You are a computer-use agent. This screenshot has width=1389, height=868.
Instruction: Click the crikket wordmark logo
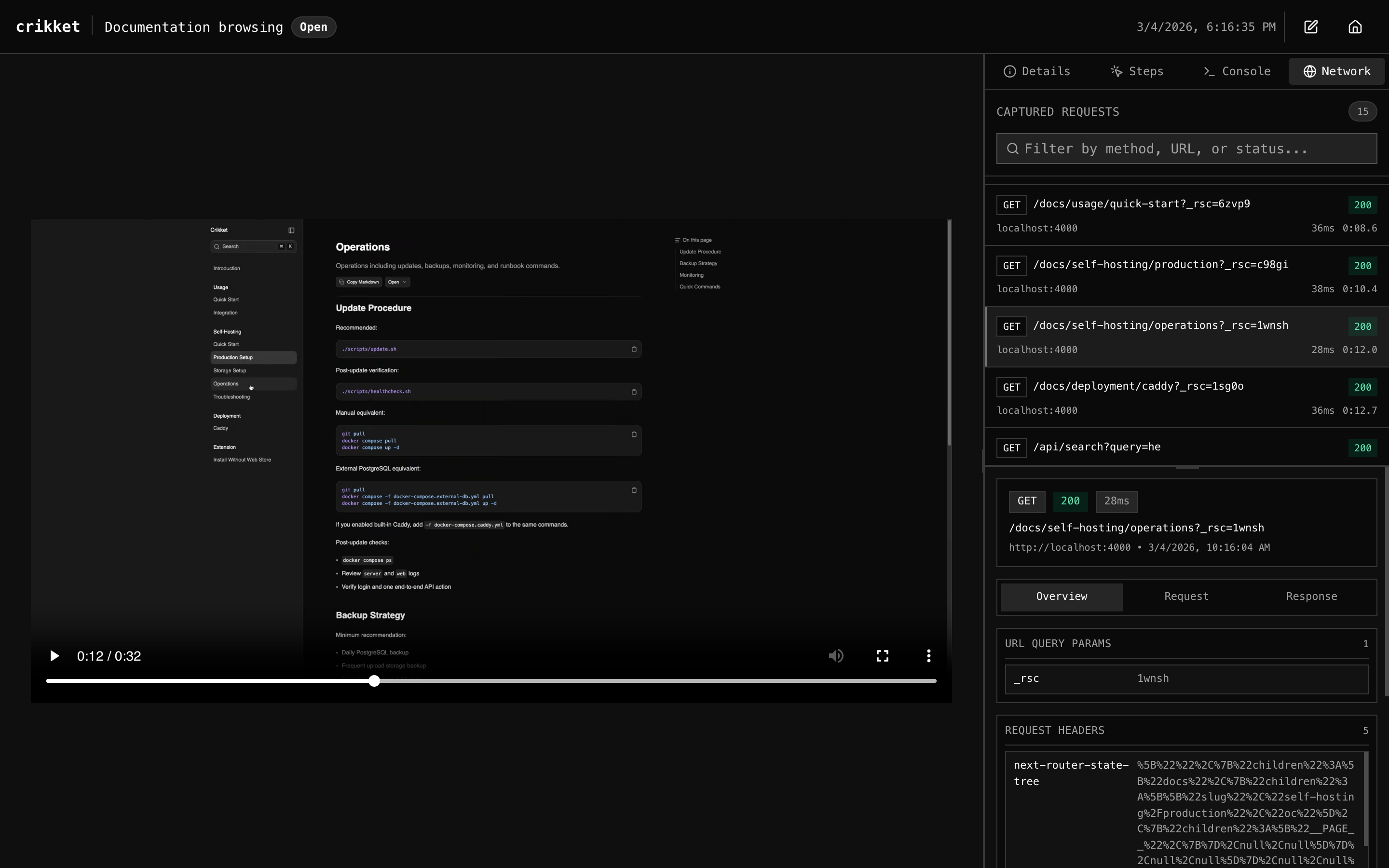click(x=48, y=26)
